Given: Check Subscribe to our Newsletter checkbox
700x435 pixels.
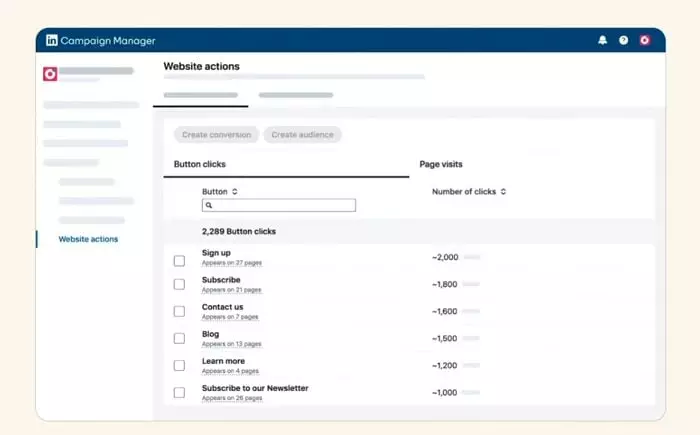Looking at the screenshot, I should click(179, 393).
